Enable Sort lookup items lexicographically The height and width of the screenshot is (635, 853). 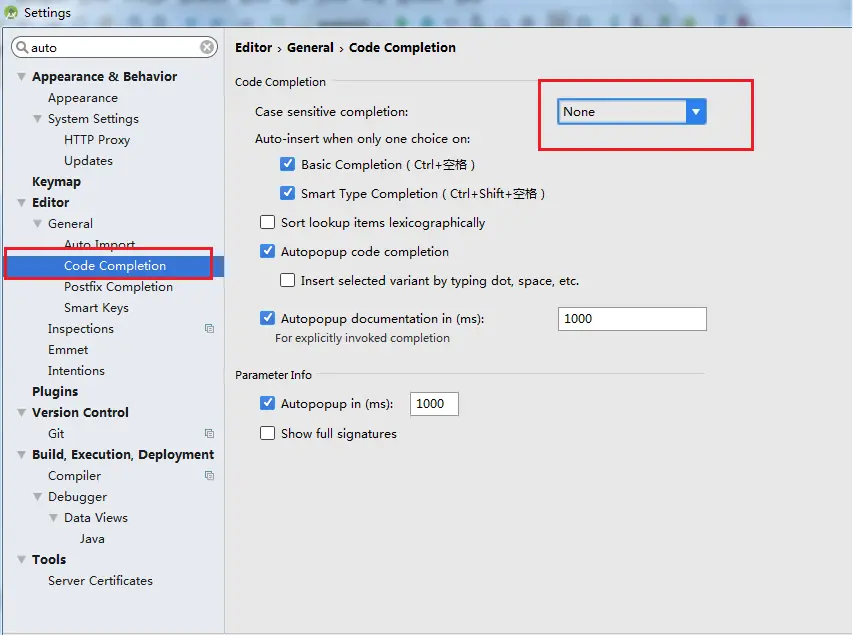(267, 222)
